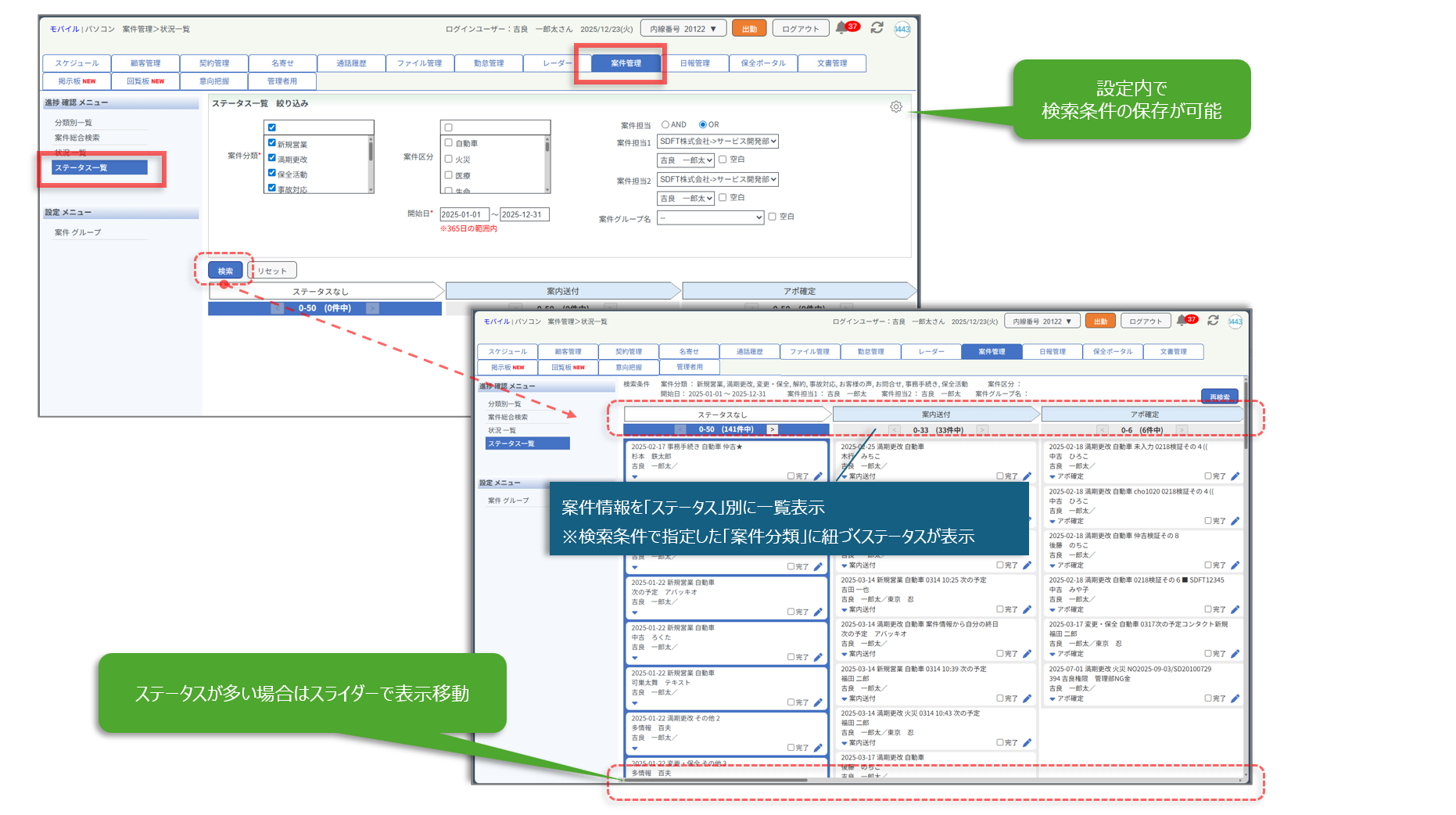Check the 自動車 option in 案件区分
1456x815 pixels.
[449, 143]
